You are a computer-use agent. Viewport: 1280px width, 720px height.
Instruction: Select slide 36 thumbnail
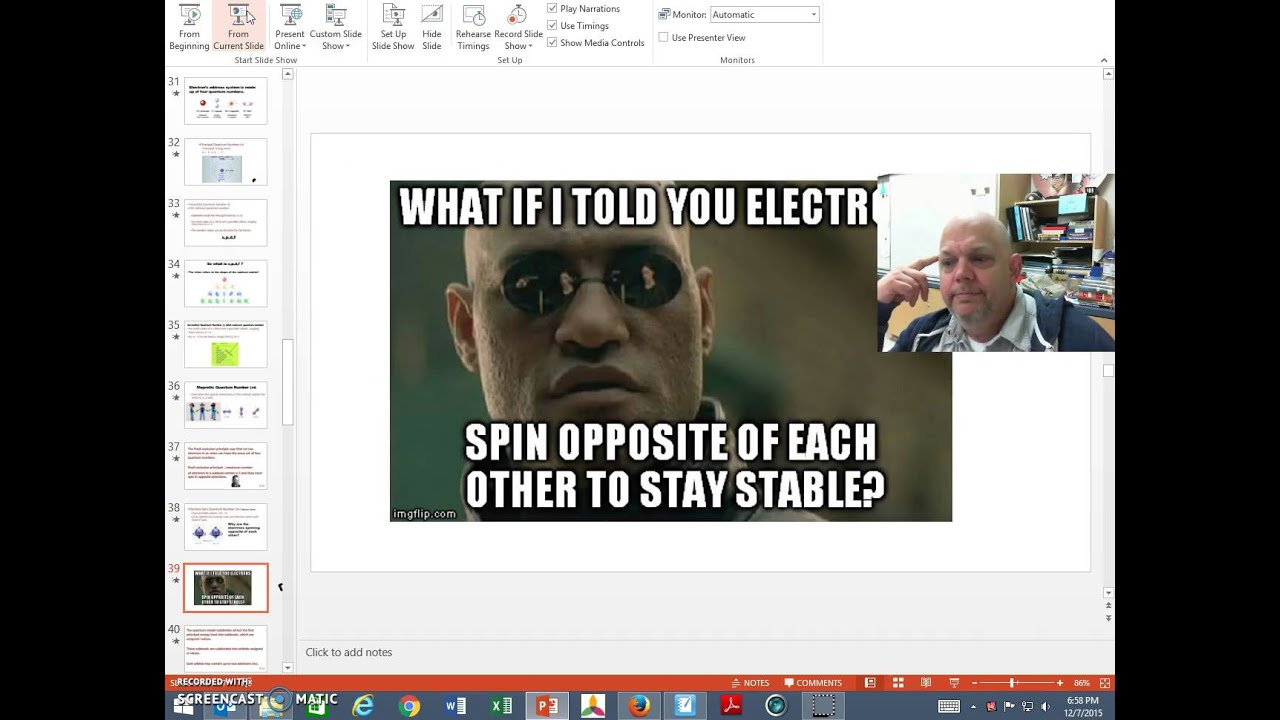226,405
